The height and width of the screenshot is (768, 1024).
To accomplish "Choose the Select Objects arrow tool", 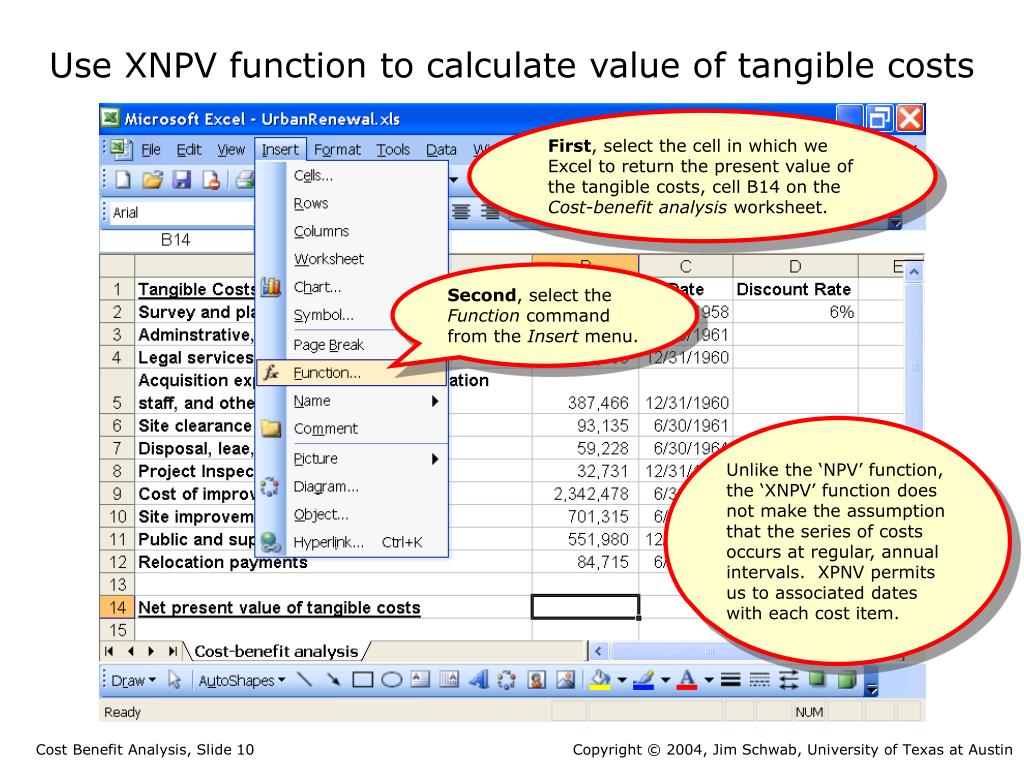I will pyautogui.click(x=174, y=680).
